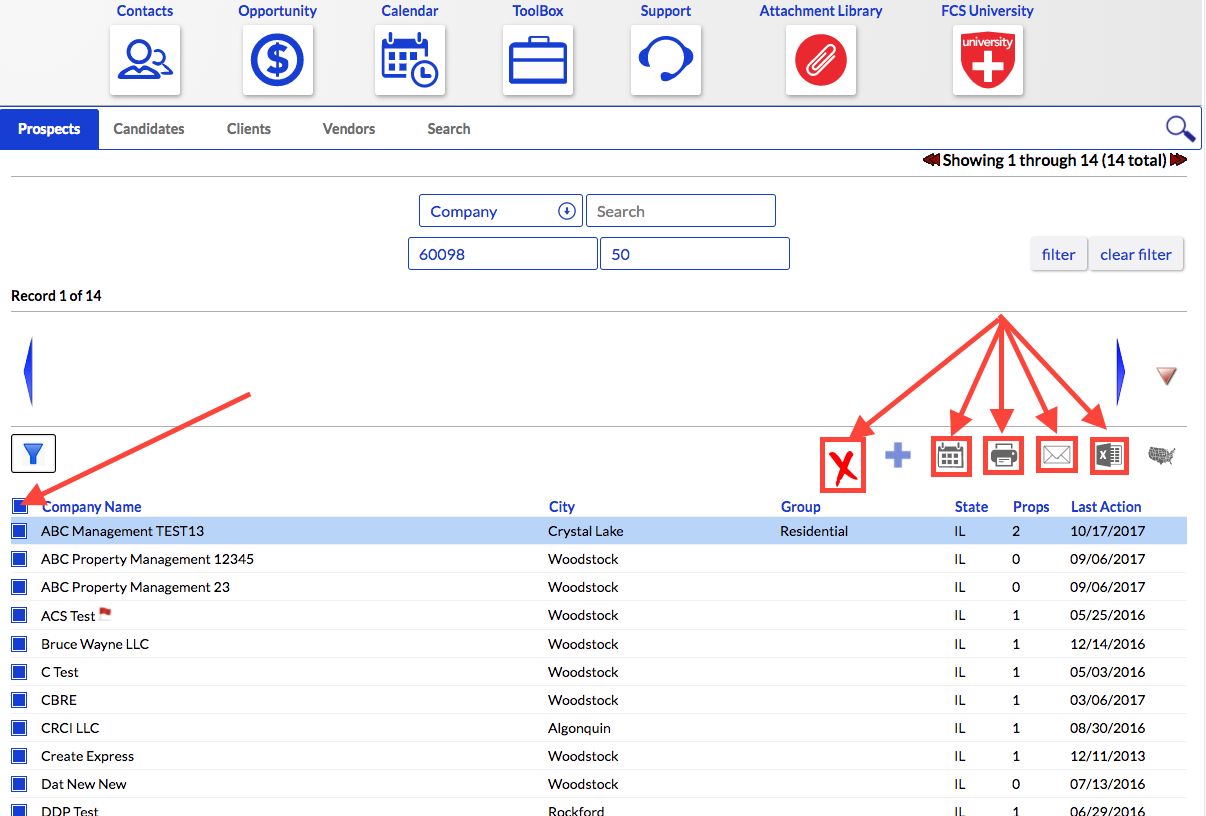
Task: Sort by Last Action column header
Action: coord(1106,507)
